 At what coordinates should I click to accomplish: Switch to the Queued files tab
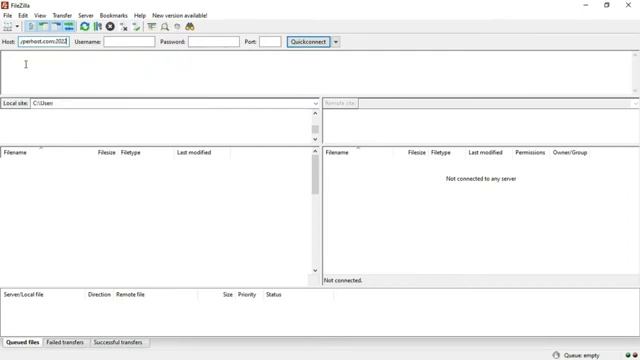tap(22, 342)
